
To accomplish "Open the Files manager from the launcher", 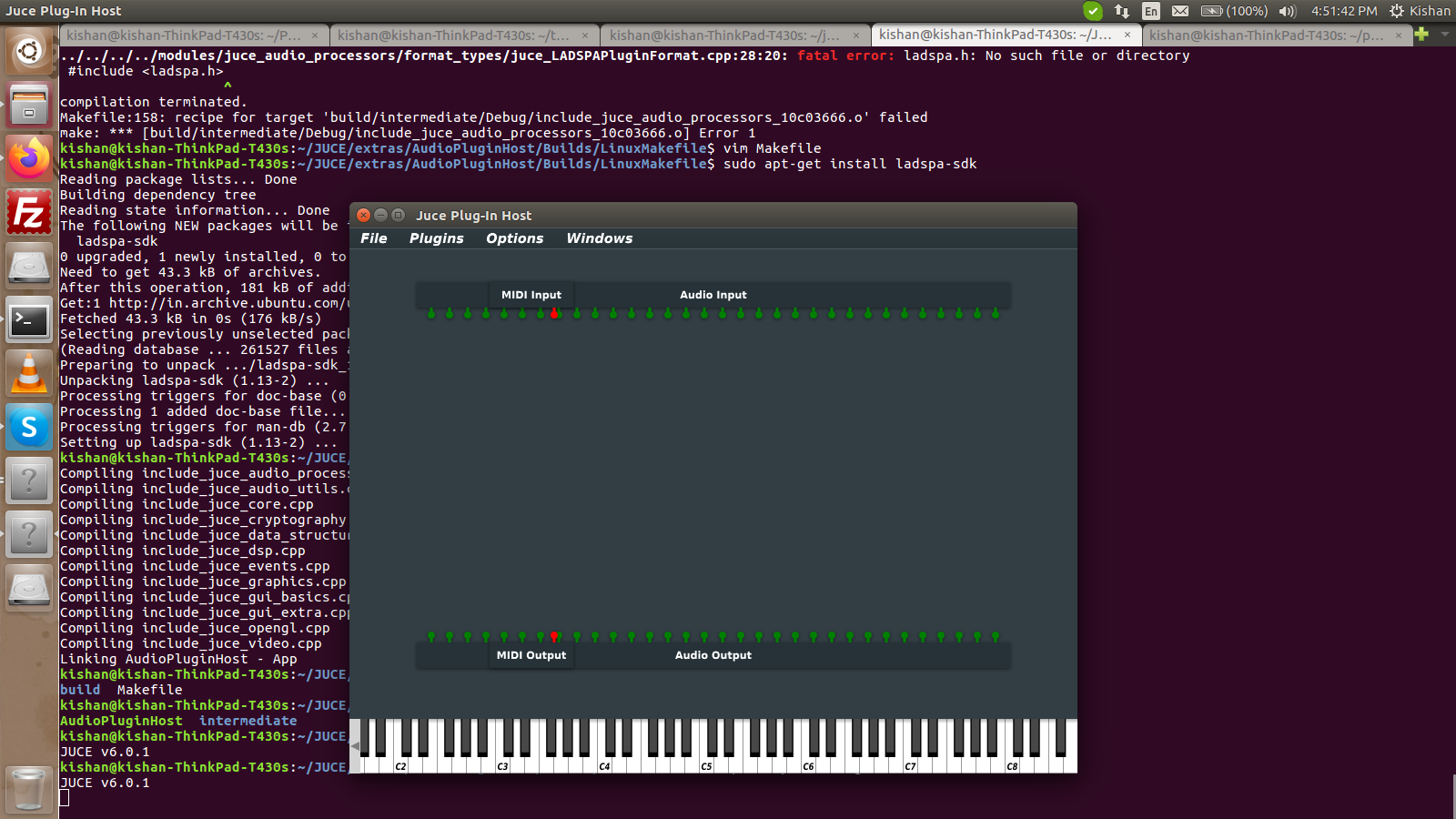I will click(x=29, y=104).
